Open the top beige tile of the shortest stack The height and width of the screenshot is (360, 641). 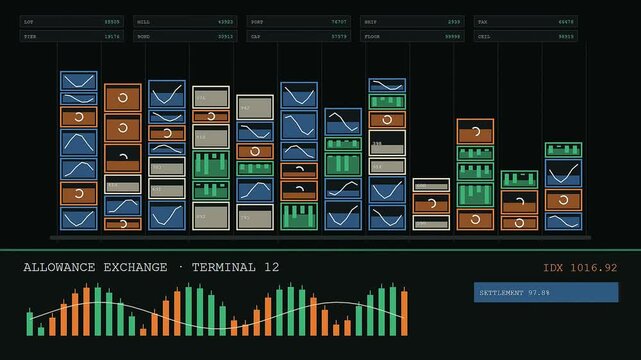tap(431, 185)
